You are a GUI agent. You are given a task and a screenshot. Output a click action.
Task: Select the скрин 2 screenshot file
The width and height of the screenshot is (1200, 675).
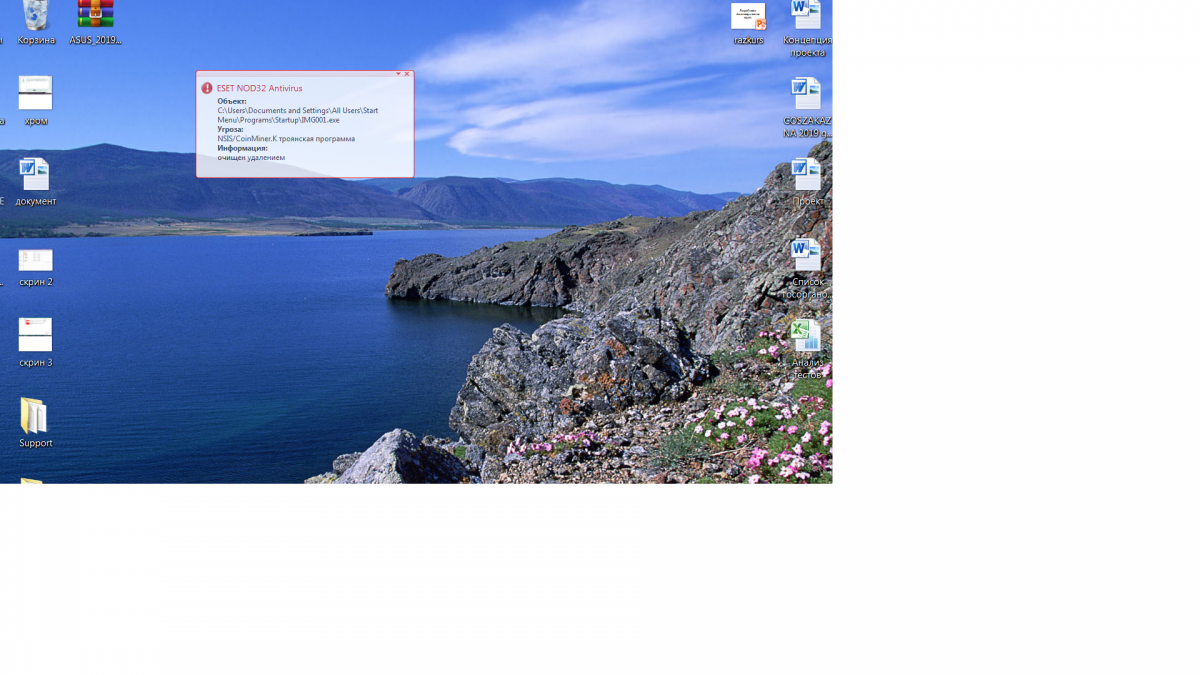(35, 260)
